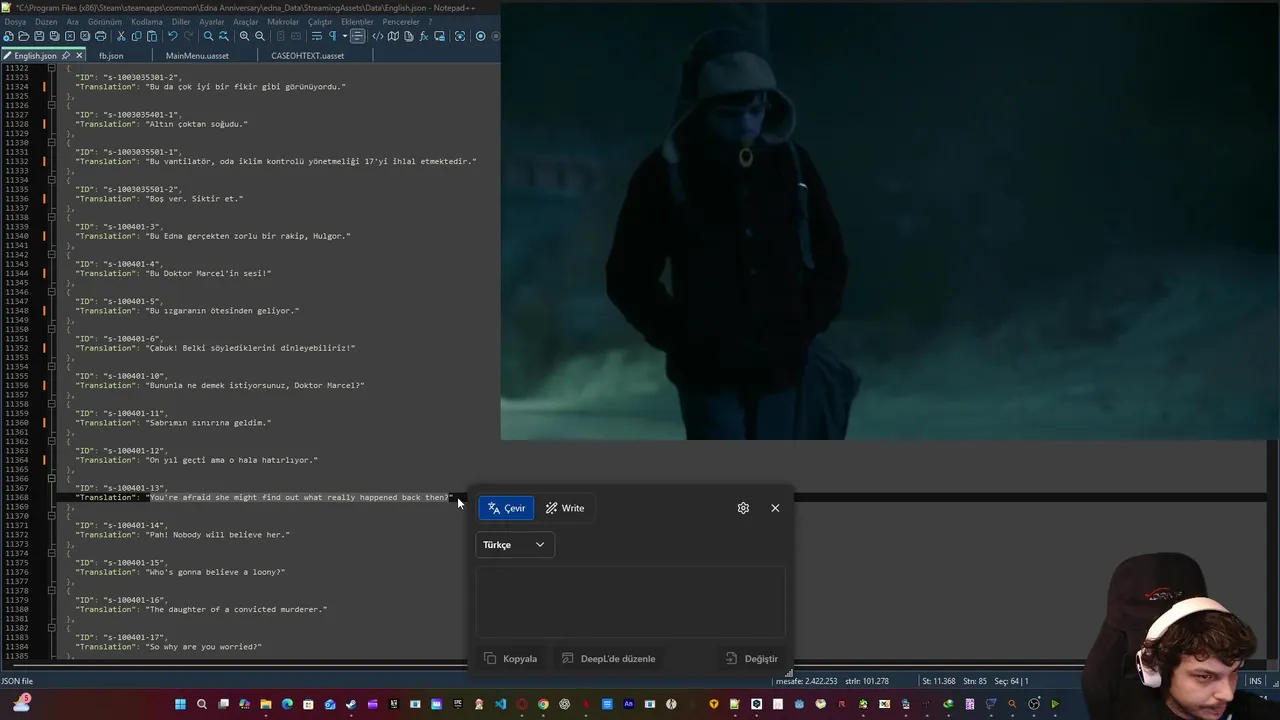Print the current document
The height and width of the screenshot is (720, 1280).
[100, 36]
